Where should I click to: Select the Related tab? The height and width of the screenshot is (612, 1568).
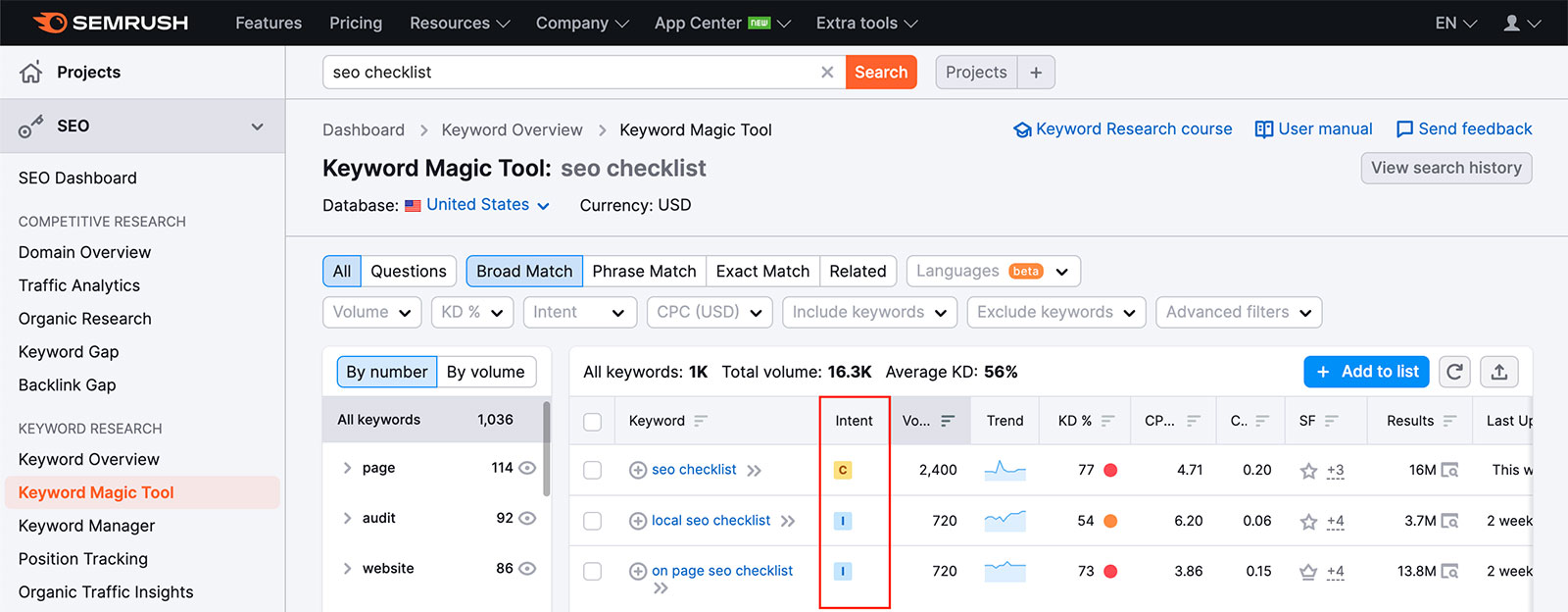click(857, 271)
